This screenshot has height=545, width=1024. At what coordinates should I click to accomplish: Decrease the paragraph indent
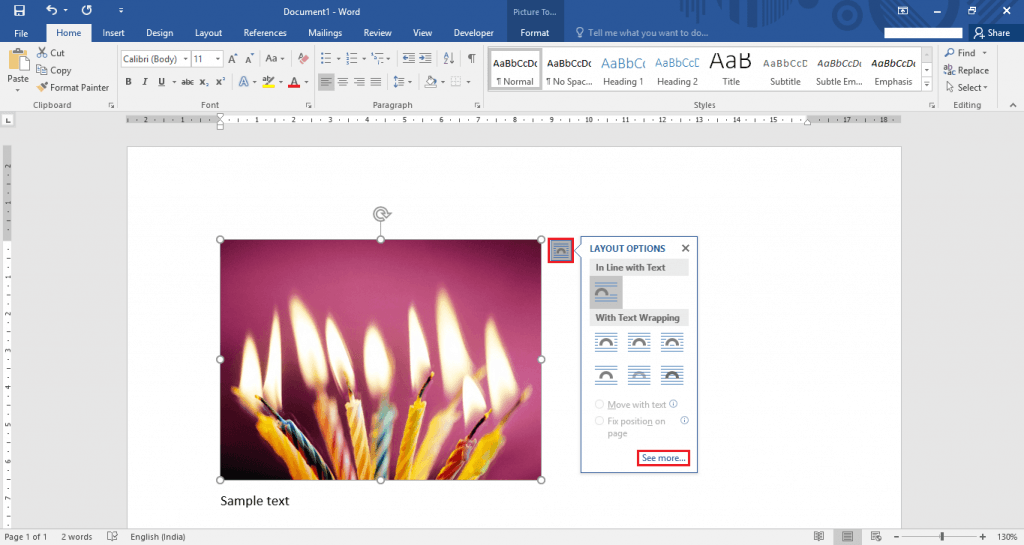tap(409, 59)
